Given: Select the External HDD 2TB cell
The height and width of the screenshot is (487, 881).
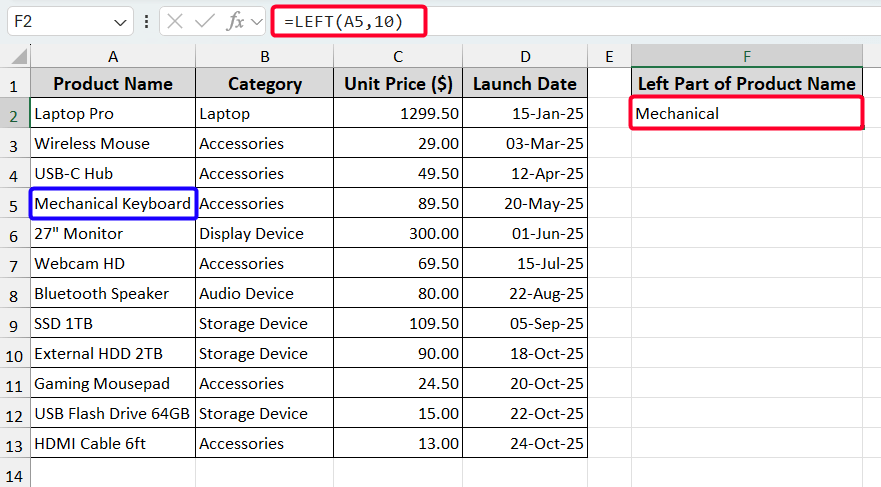Looking at the screenshot, I should pyautogui.click(x=113, y=353).
